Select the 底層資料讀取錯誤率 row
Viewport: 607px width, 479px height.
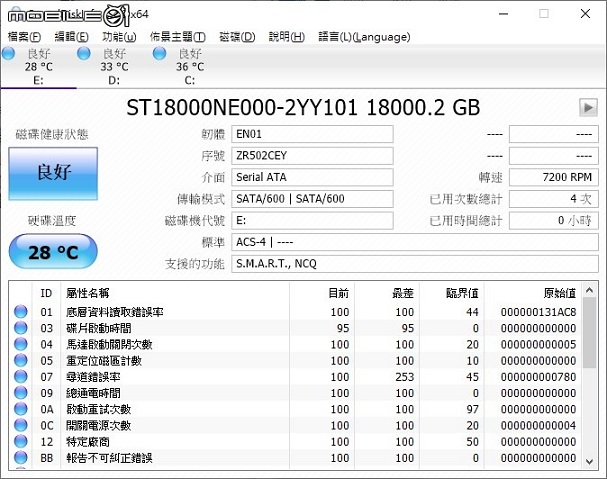coord(295,312)
